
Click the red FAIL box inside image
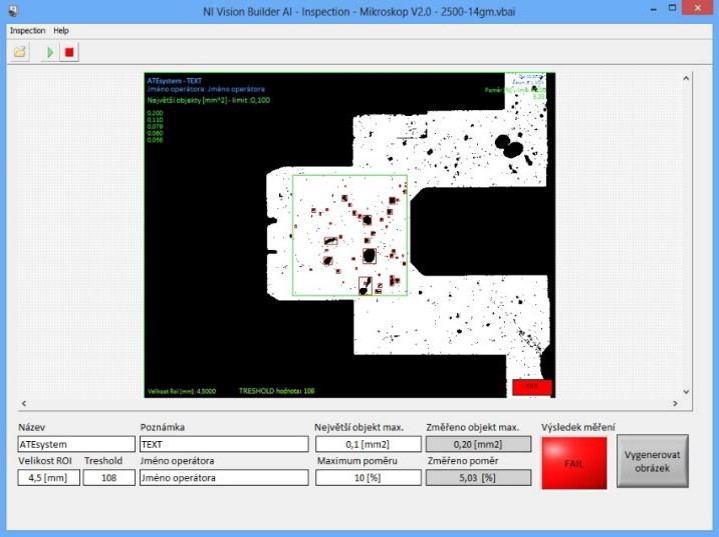532,387
